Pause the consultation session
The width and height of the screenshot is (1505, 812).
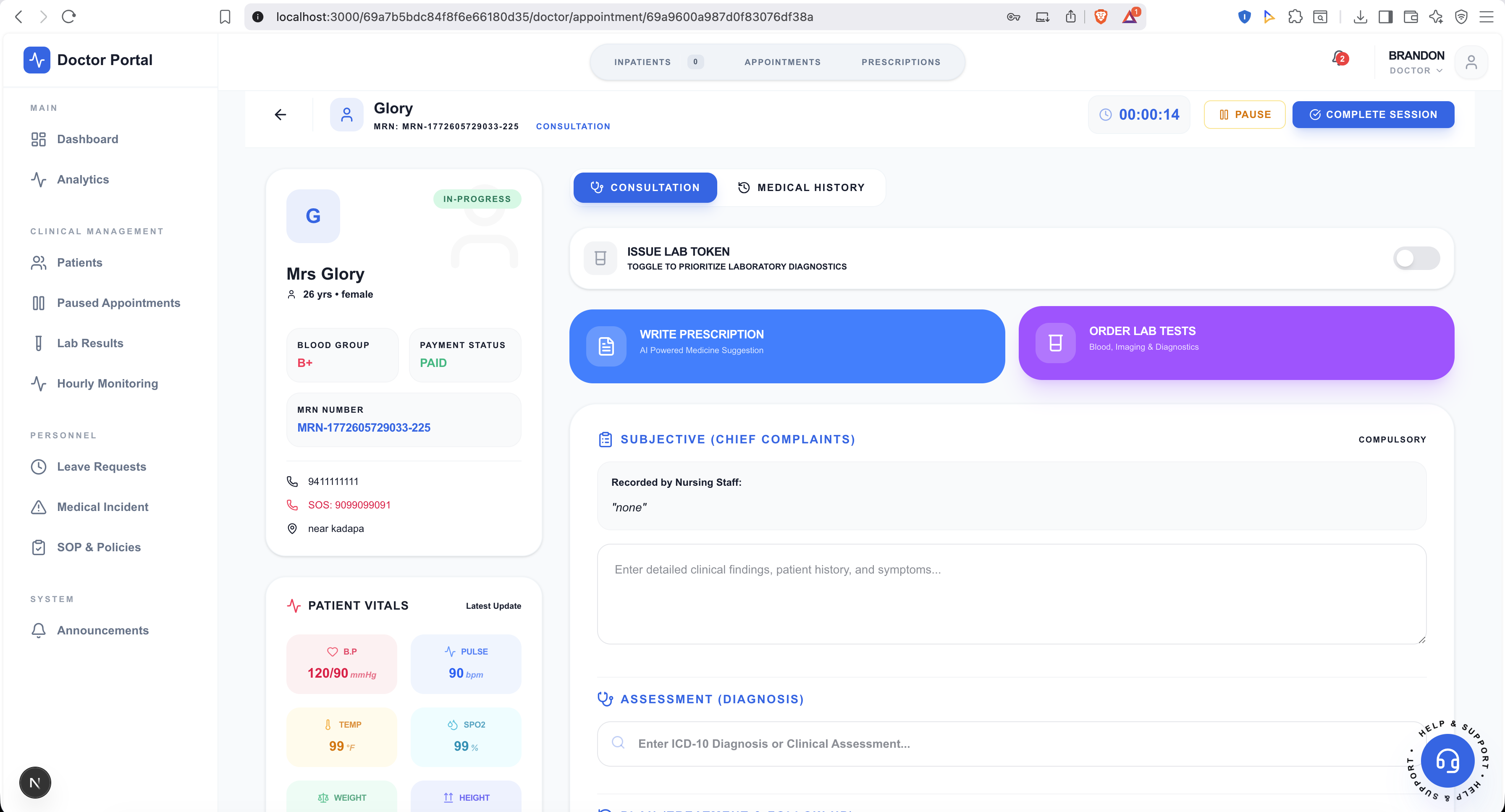1244,115
